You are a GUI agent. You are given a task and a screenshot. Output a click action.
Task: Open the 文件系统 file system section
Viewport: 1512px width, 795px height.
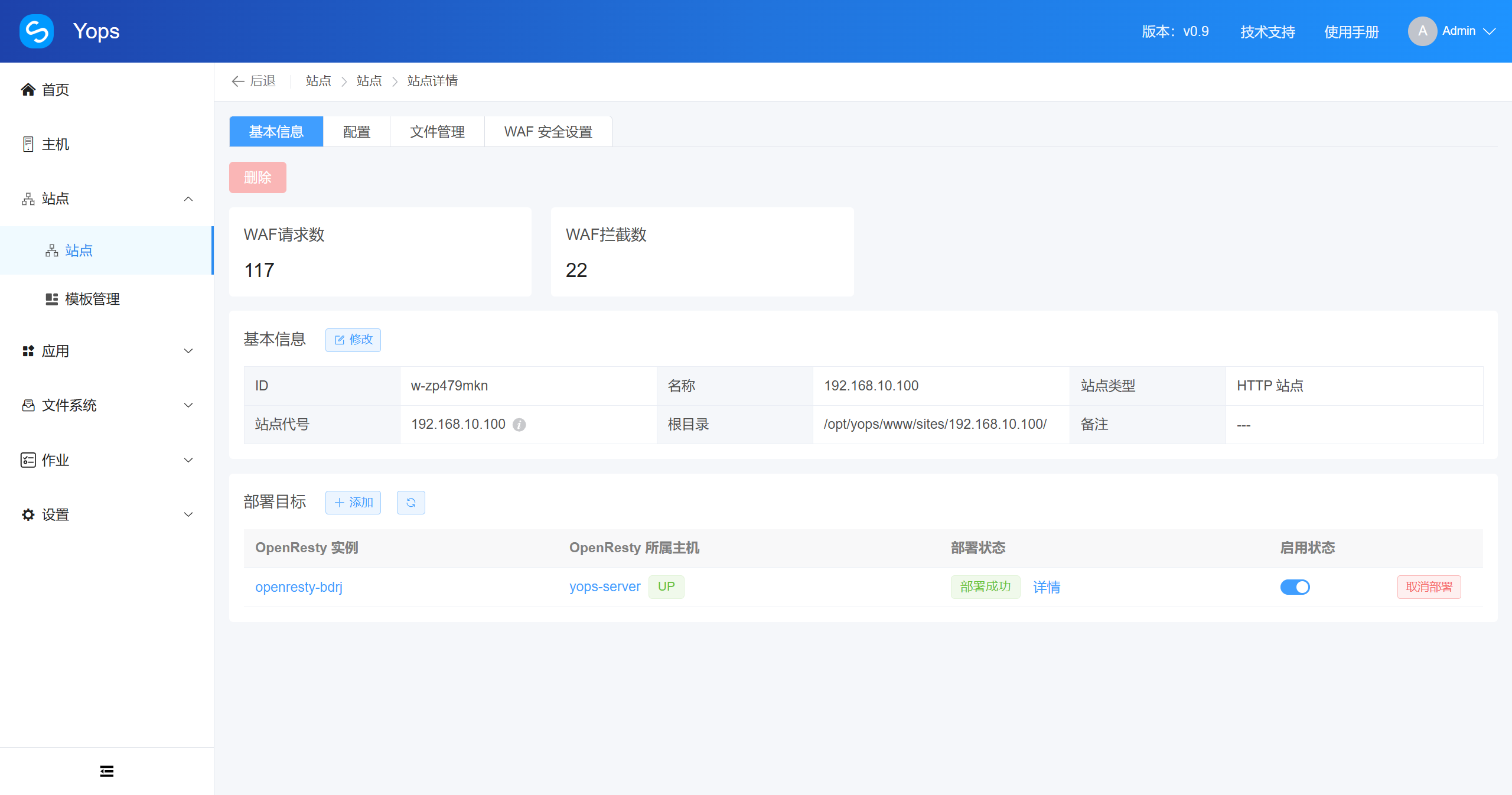70,405
